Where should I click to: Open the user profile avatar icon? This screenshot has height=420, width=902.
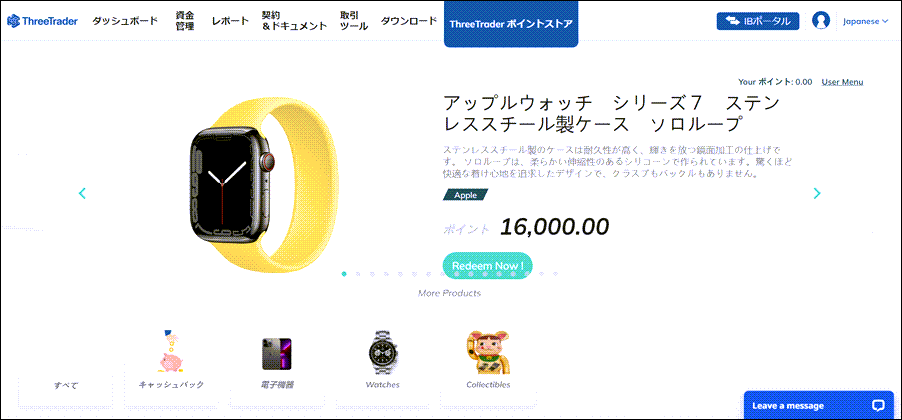click(821, 21)
